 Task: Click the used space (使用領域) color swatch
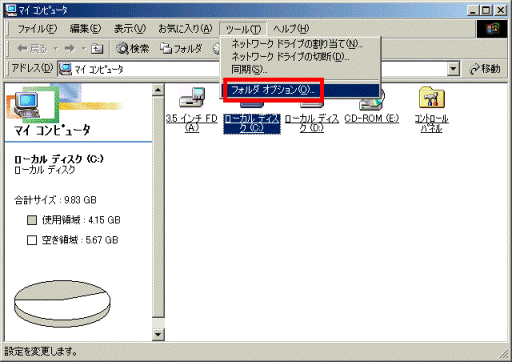pyautogui.click(x=32, y=220)
